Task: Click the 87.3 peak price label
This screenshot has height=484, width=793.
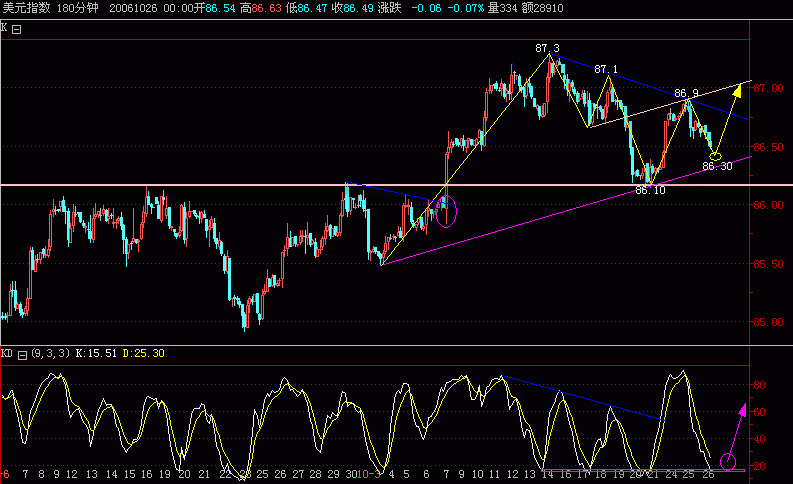Action: tap(547, 48)
